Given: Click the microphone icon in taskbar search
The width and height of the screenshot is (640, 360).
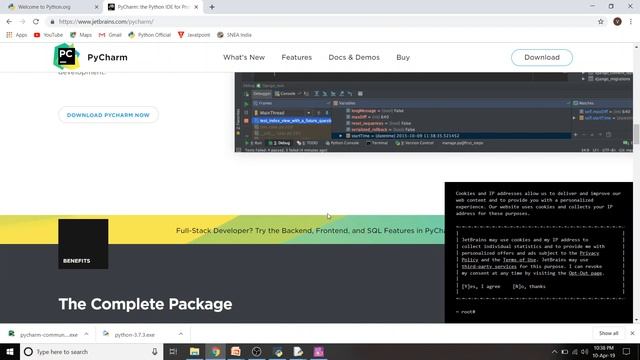Looking at the screenshot, I should pyautogui.click(x=155, y=351).
